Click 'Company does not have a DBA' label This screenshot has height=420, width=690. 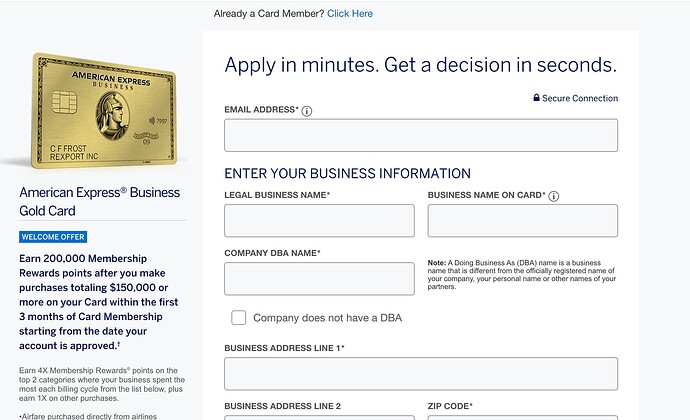point(327,318)
